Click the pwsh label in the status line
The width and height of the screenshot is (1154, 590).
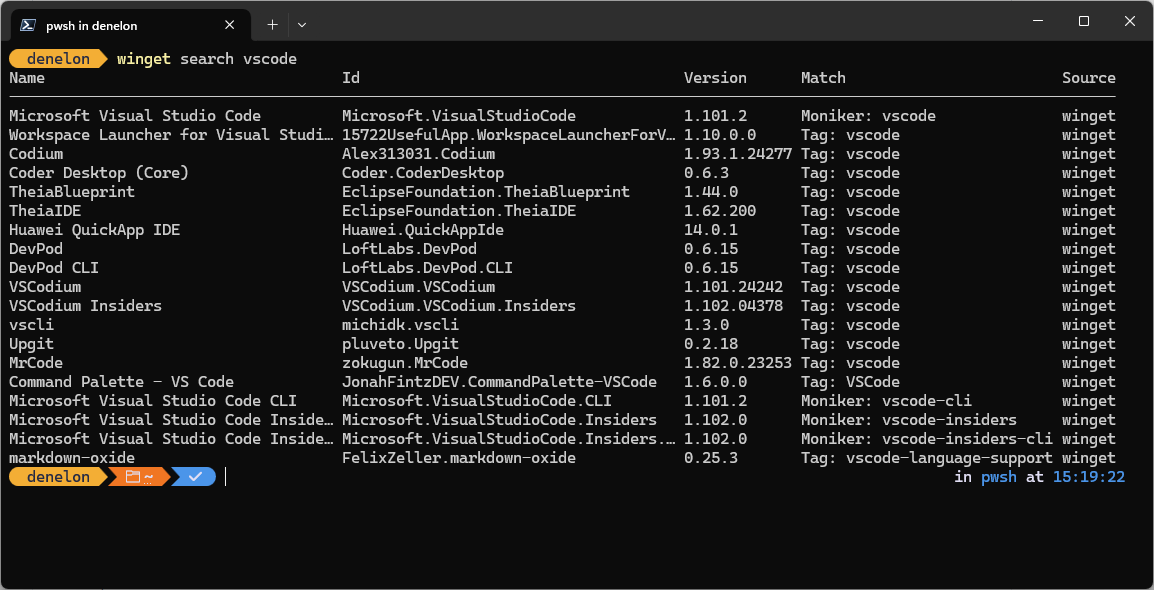click(998, 477)
